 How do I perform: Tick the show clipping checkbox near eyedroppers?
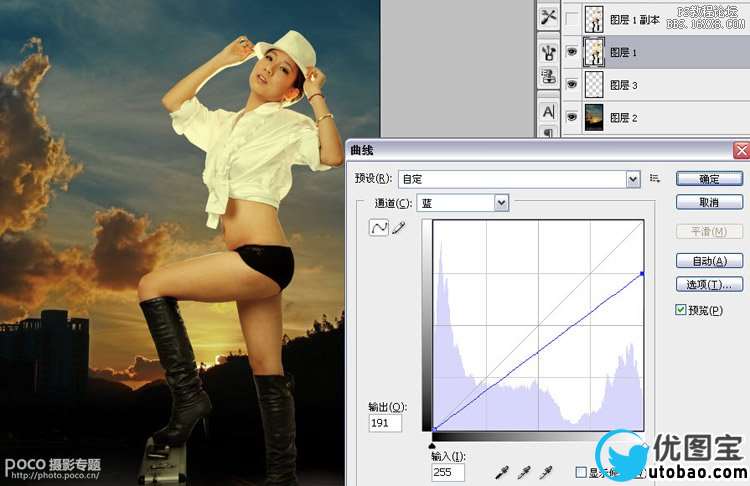click(x=581, y=473)
